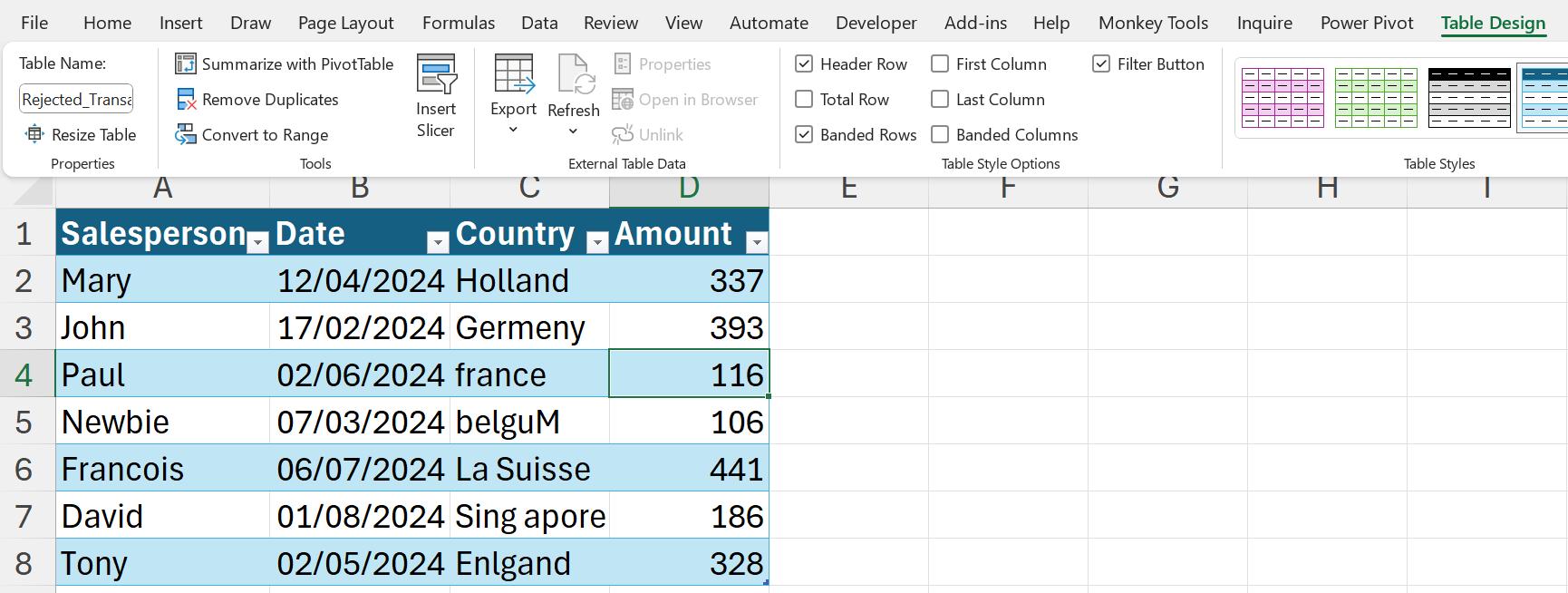1568x593 pixels.
Task: Click the Unlink icon
Action: click(623, 134)
